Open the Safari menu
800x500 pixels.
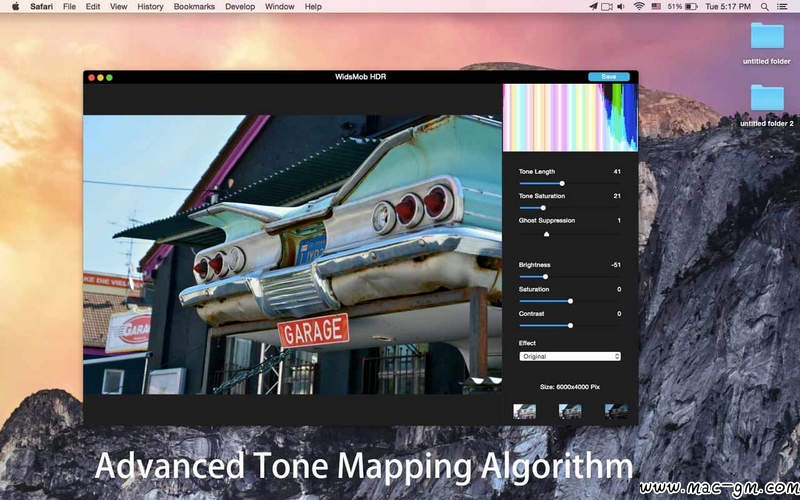click(41, 7)
